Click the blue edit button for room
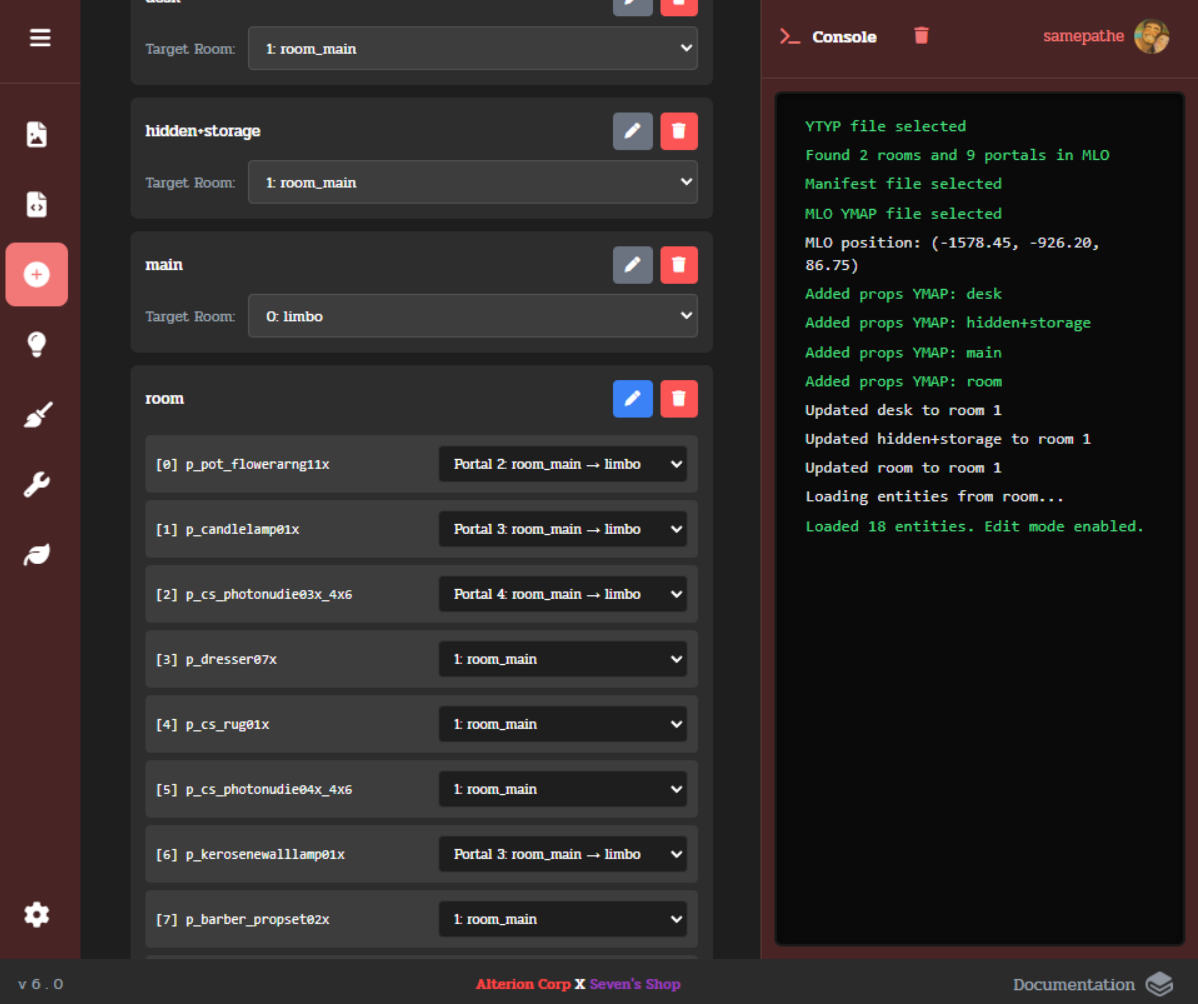 click(632, 399)
